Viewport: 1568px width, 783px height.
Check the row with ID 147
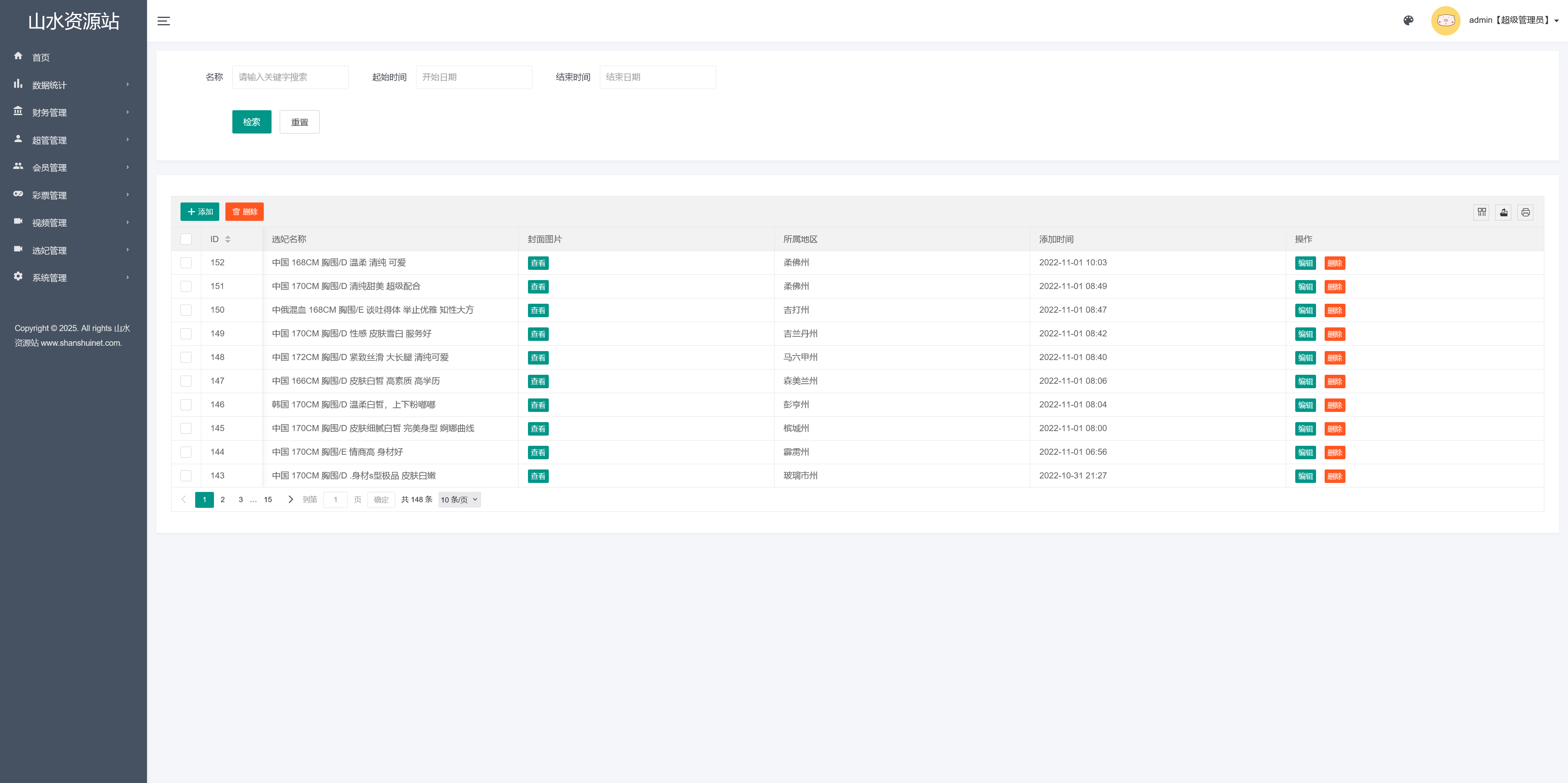[186, 381]
